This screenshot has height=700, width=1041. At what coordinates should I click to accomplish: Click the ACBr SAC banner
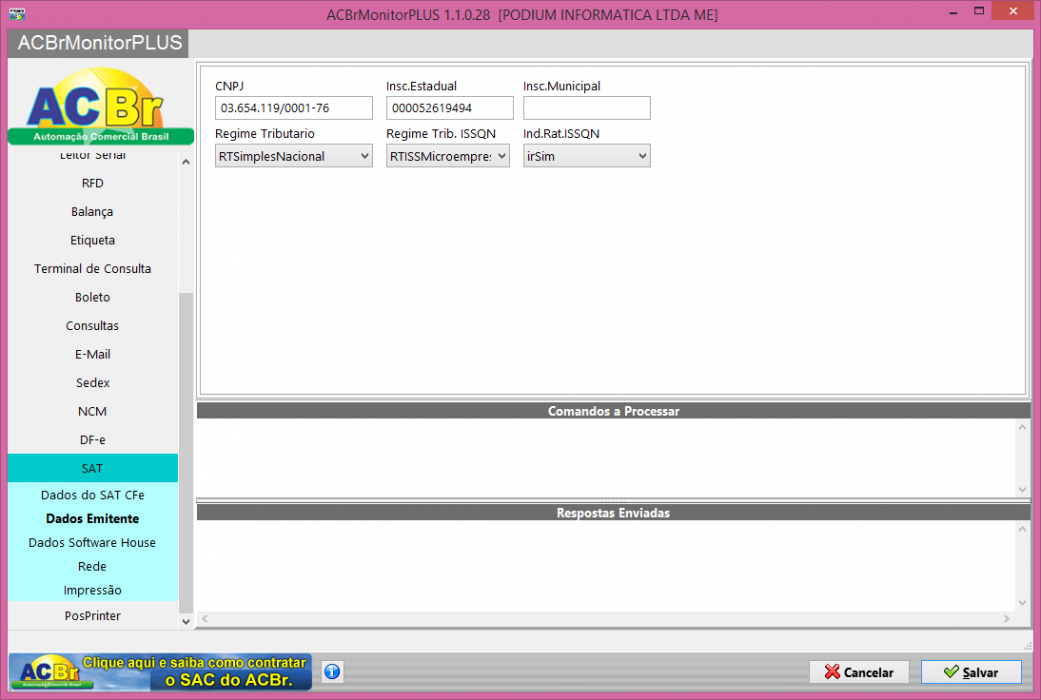[160, 672]
